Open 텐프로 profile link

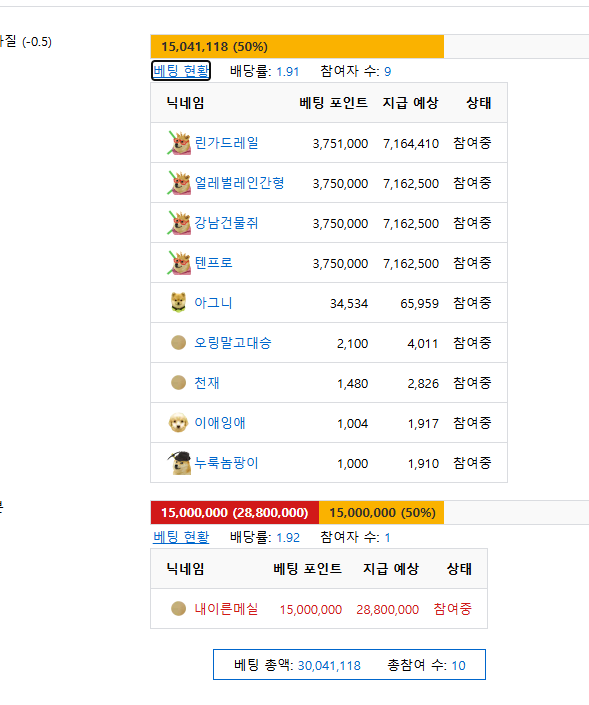pyautogui.click(x=213, y=263)
